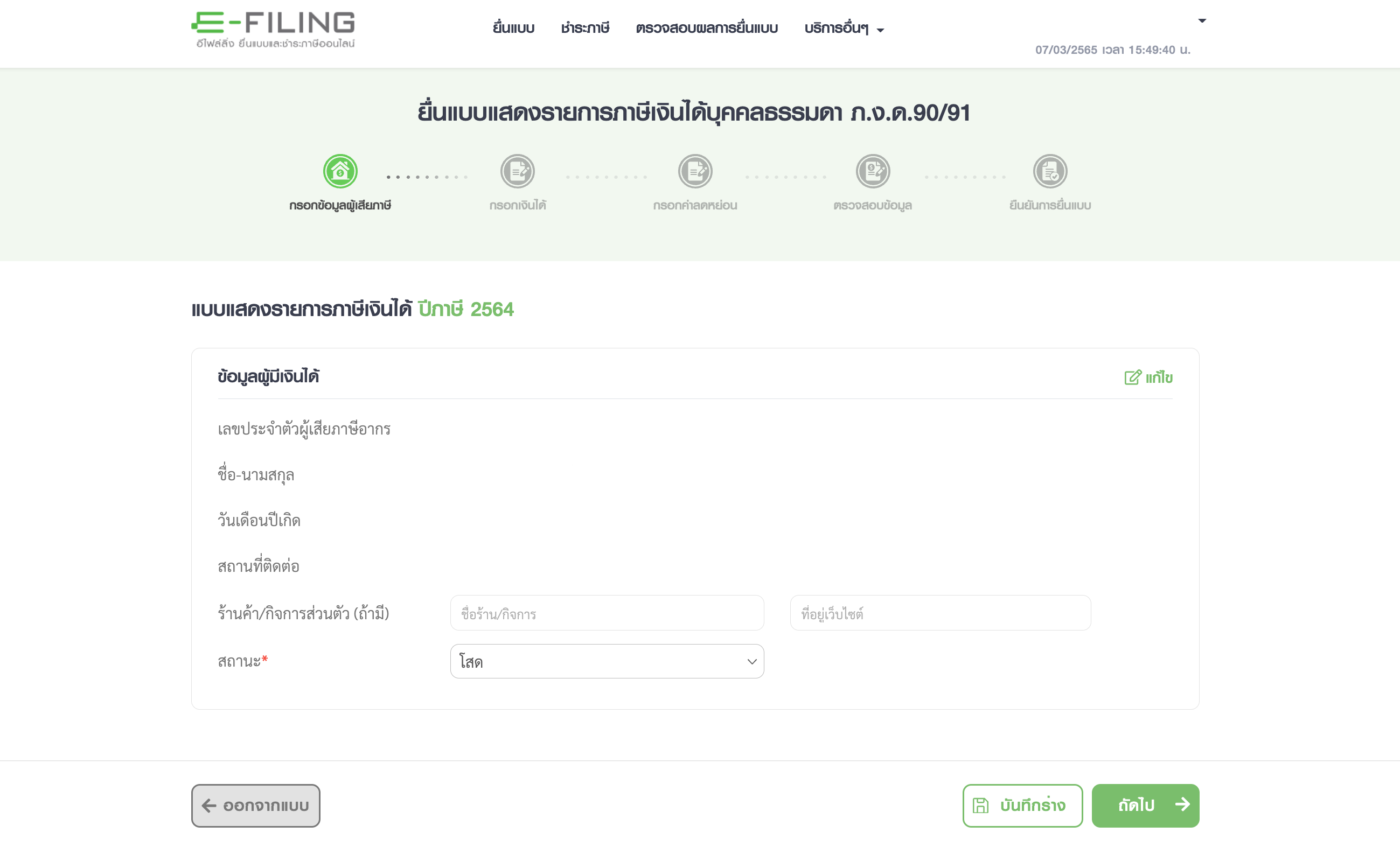
Task: Open the ยื่นแบบ menu item
Action: pos(513,28)
